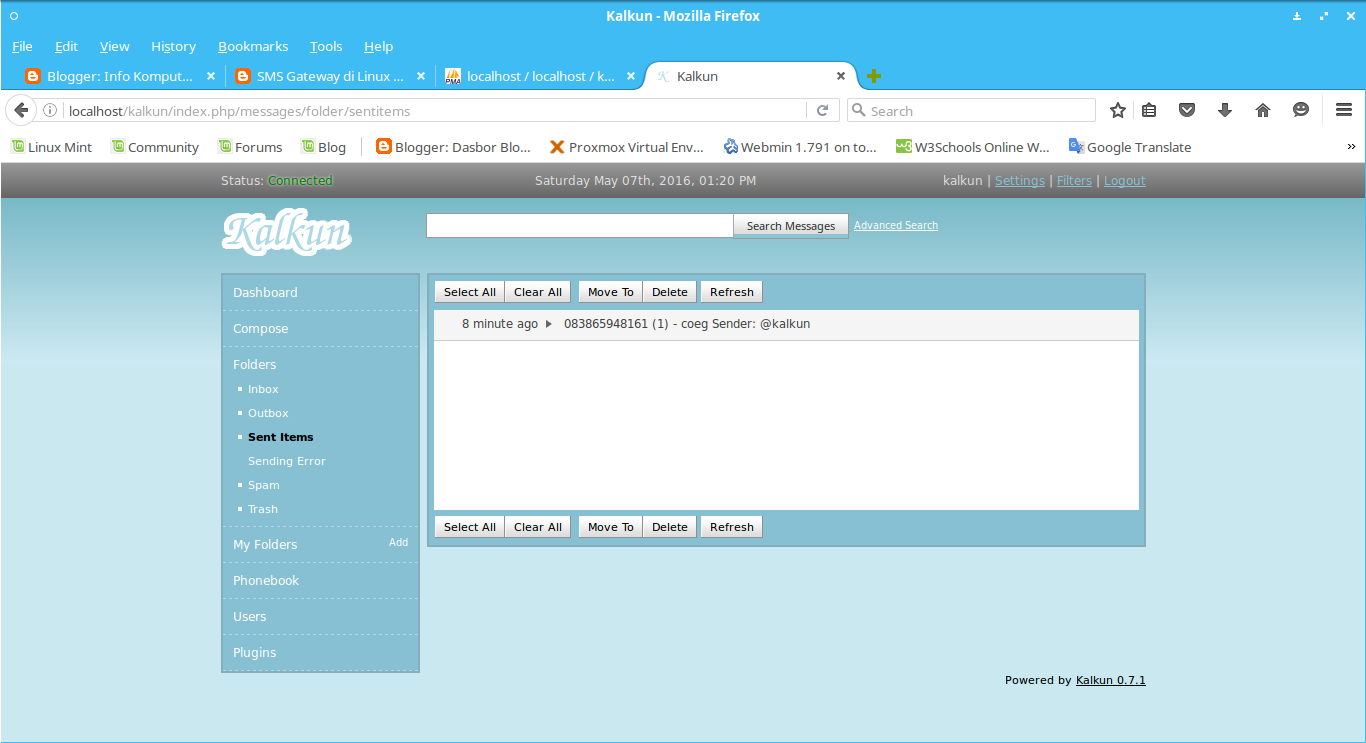The height and width of the screenshot is (743, 1366).
Task: Click the Firefox Search box
Action: [971, 111]
